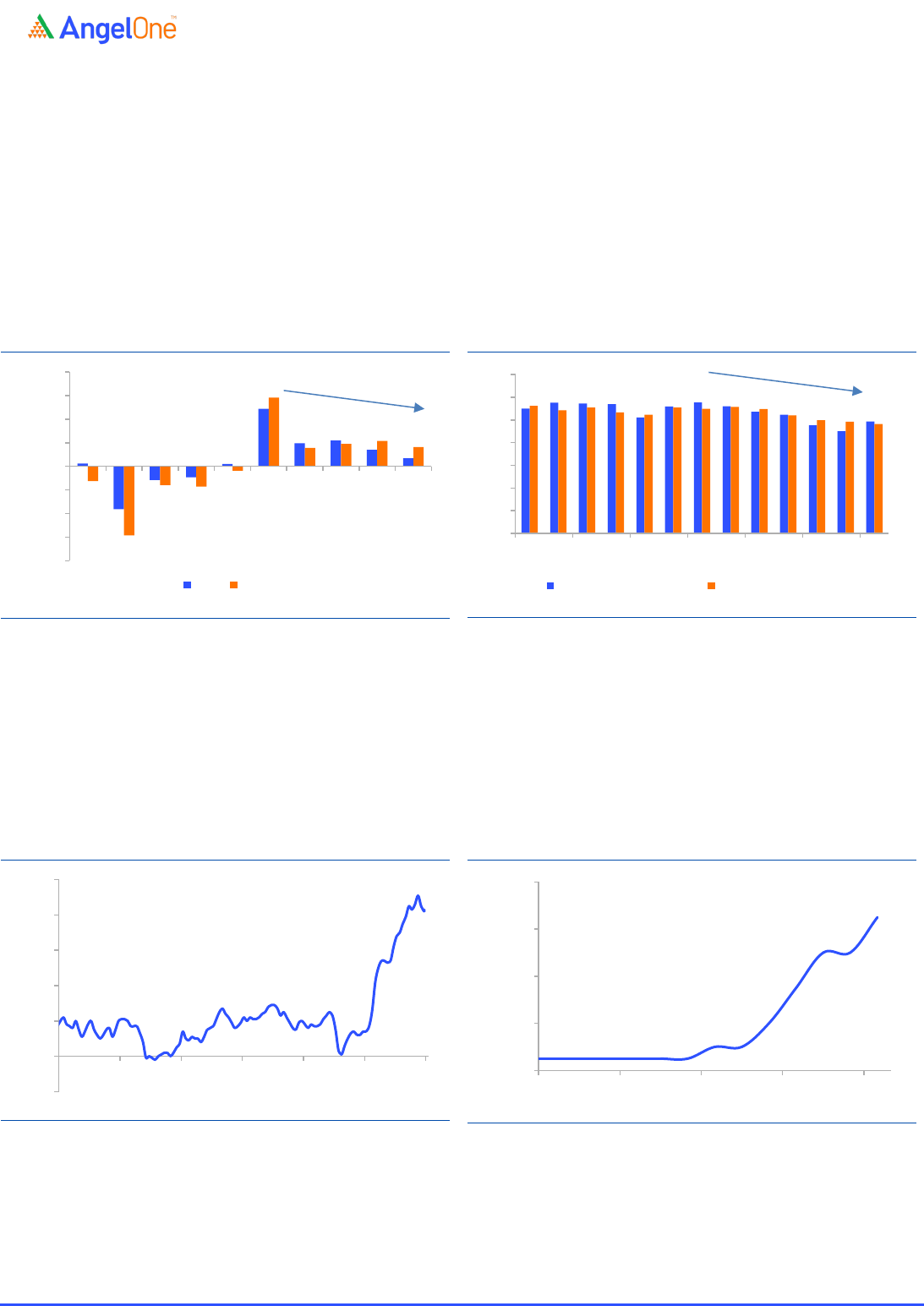Click blue legend square under right bar chart
The image size is (924, 1306).
point(550,585)
